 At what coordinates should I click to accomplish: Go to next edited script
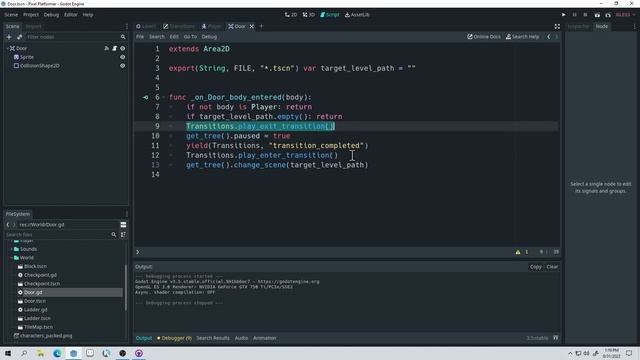(556, 37)
